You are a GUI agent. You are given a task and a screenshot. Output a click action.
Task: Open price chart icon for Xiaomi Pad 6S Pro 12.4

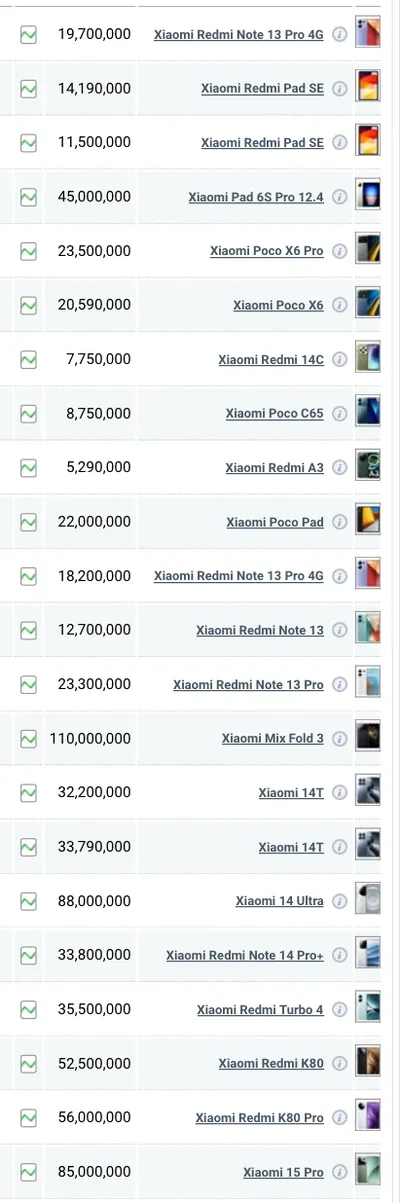tap(28, 197)
